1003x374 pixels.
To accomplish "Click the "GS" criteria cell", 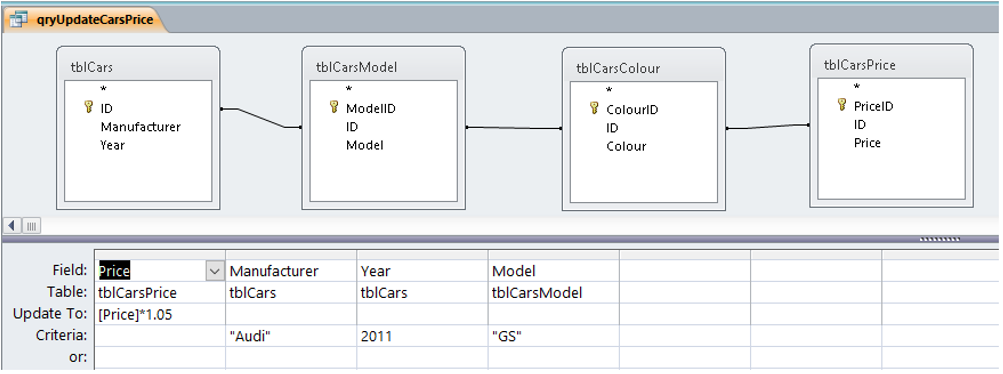I will [x=553, y=335].
